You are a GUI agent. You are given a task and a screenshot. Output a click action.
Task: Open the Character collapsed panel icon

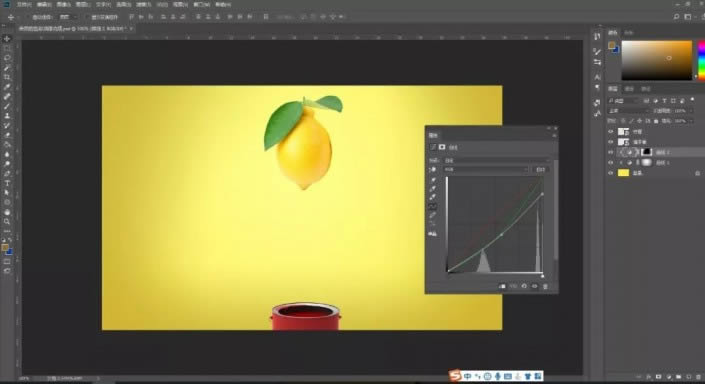(x=597, y=77)
